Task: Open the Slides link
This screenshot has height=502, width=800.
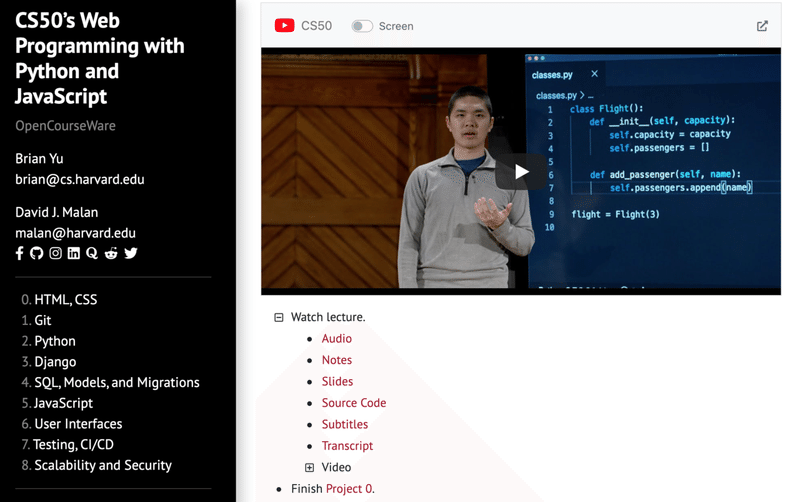Action: tap(337, 382)
